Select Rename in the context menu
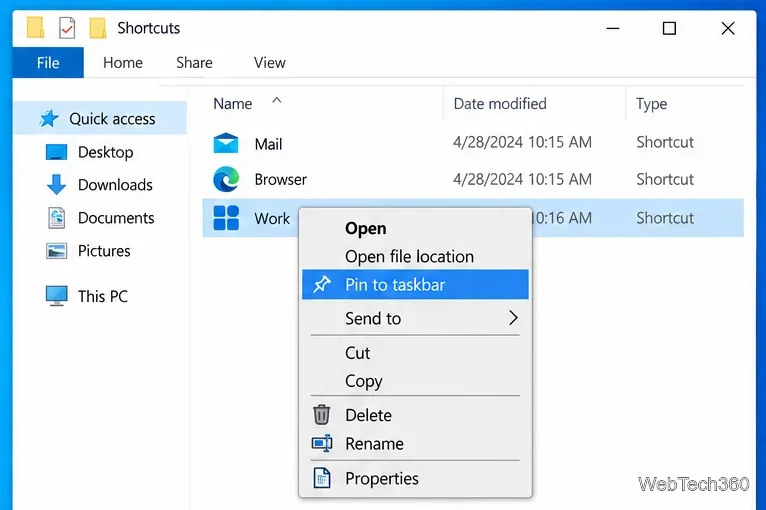Viewport: 766px width, 510px height. (x=415, y=444)
